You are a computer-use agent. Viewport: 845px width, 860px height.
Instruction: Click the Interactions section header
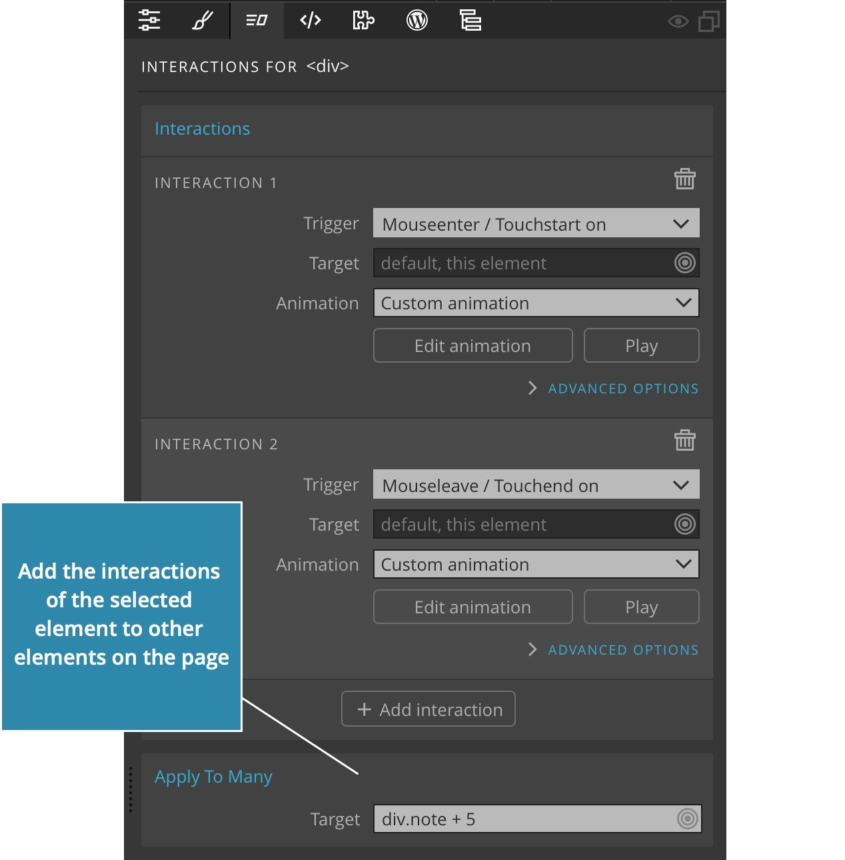click(x=202, y=128)
